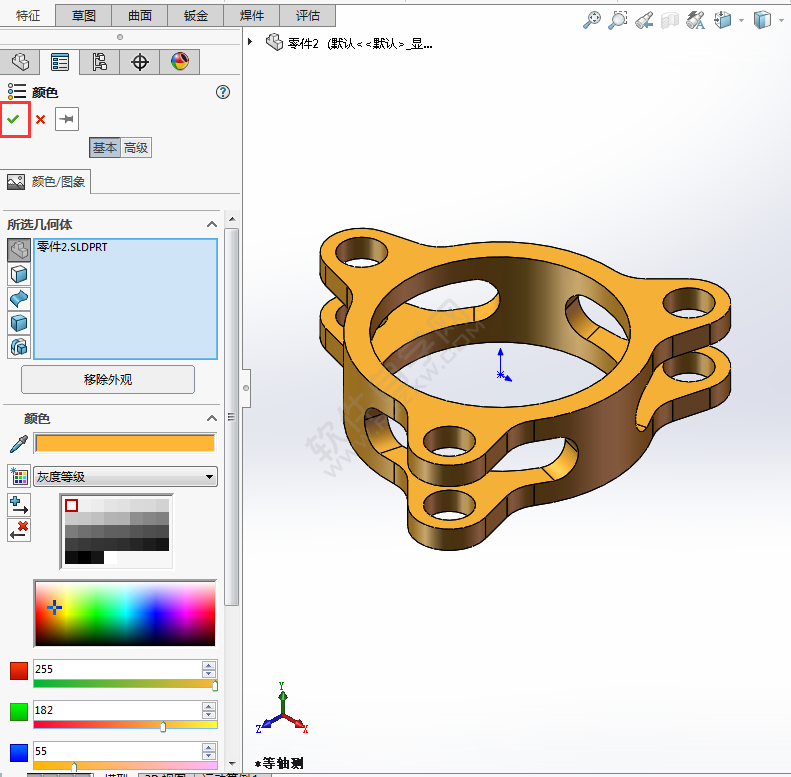The width and height of the screenshot is (791, 777).
Task: Open the 曲面 ribbon tab
Action: [x=140, y=16]
